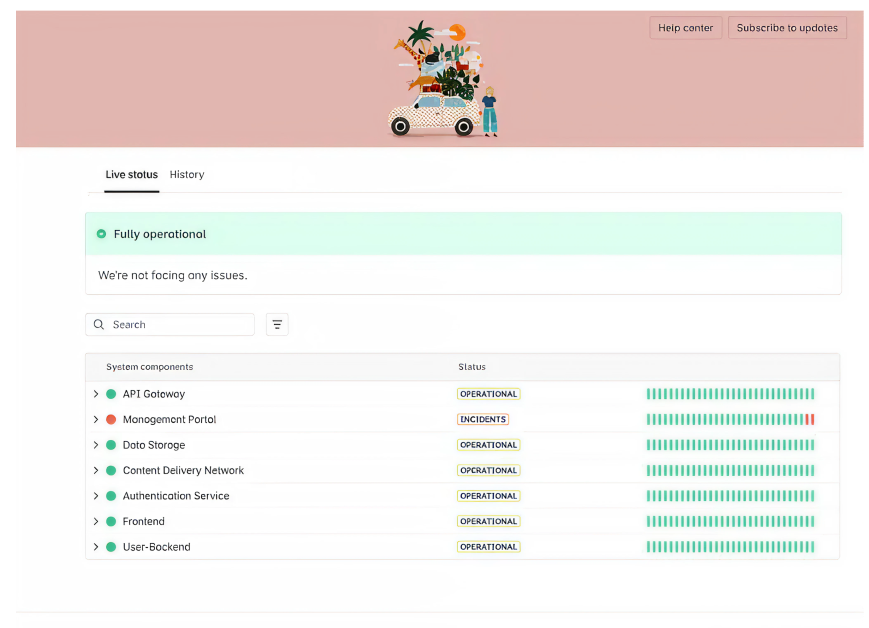Expand Management Portal details
This screenshot has height=628, width=869.
tap(95, 419)
